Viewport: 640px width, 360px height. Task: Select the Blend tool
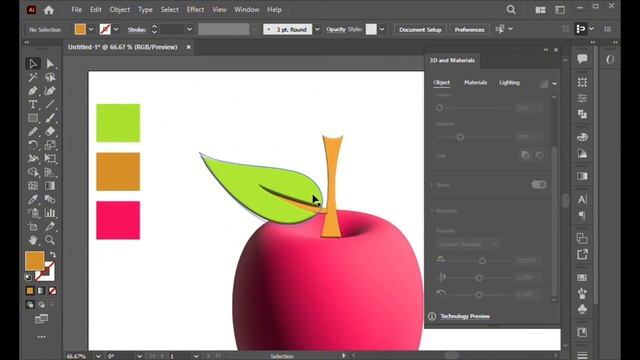point(50,199)
